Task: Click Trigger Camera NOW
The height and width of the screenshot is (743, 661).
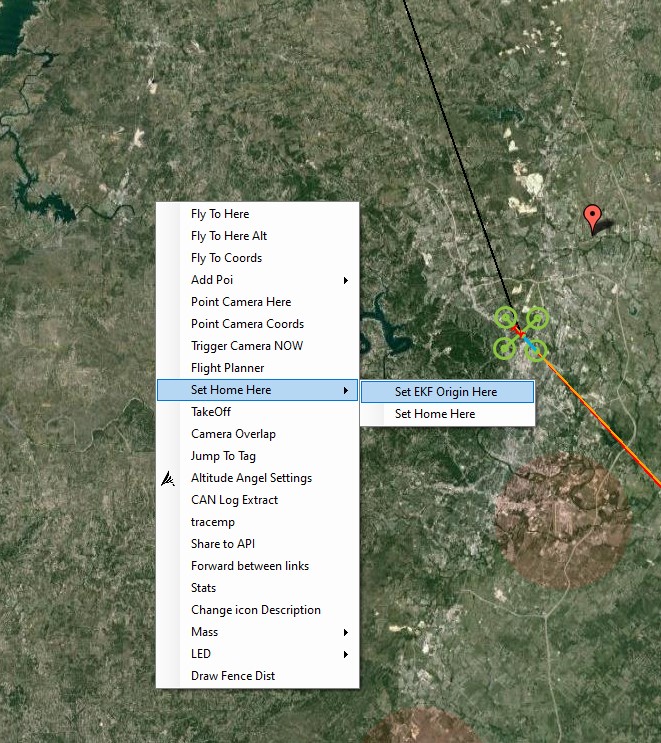Action: pos(247,346)
